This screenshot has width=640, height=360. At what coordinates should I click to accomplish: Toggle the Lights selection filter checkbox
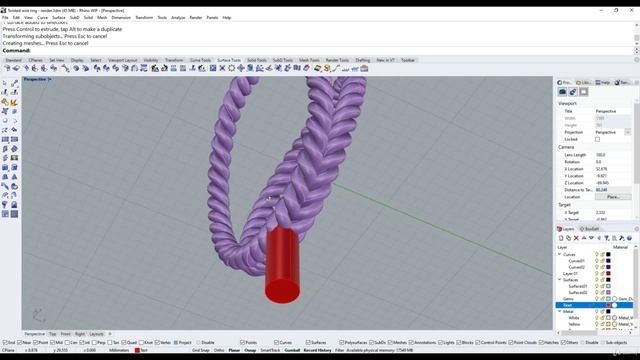pos(440,342)
